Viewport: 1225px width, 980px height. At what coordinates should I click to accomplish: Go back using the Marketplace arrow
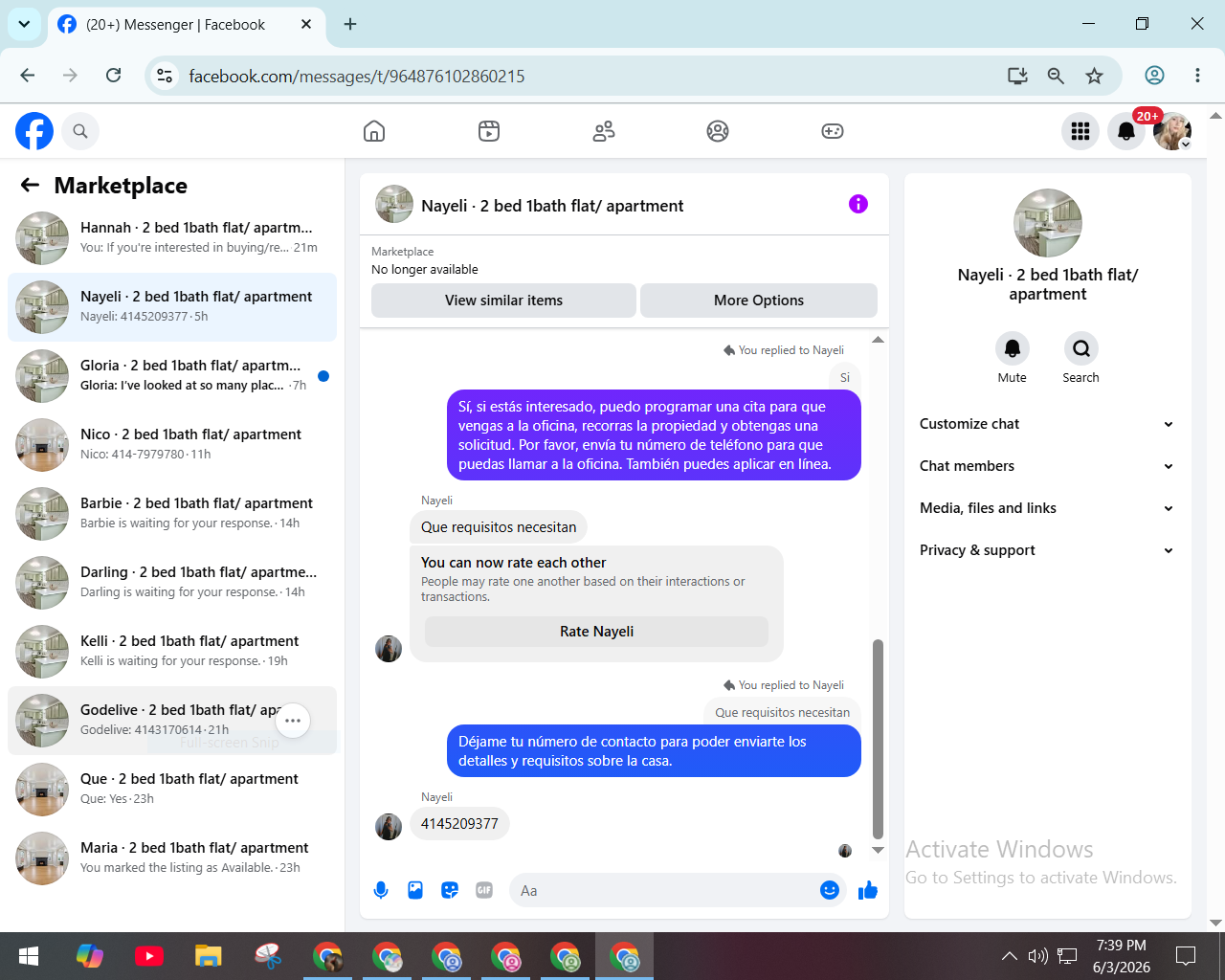coord(31,185)
